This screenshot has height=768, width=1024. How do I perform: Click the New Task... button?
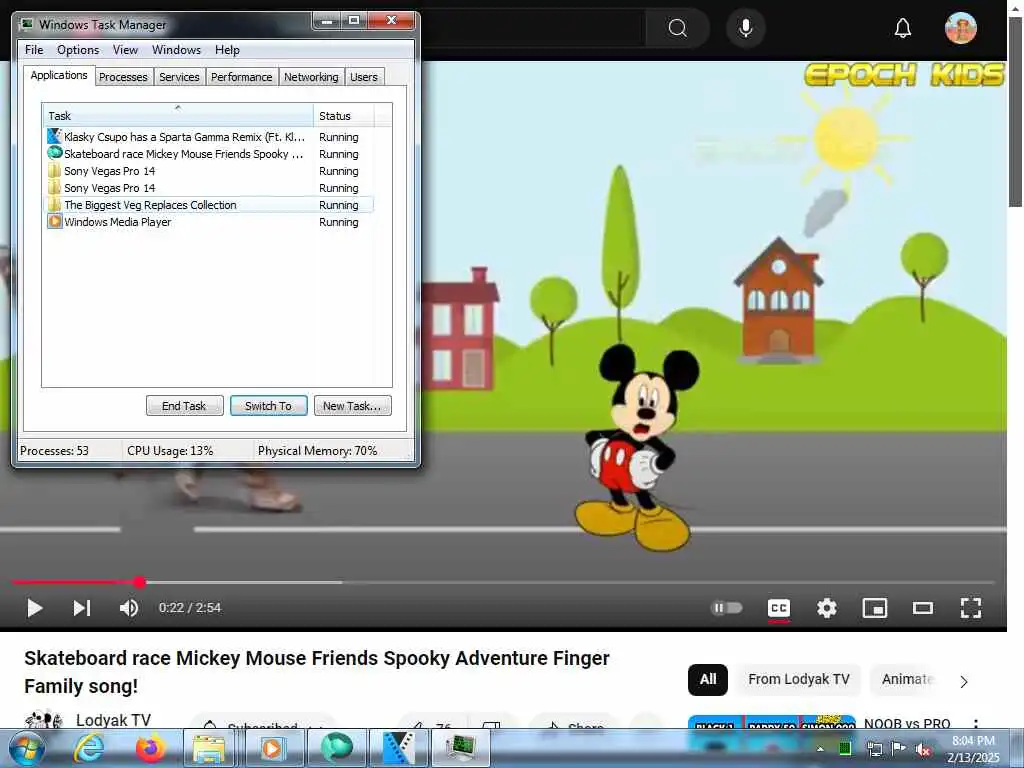click(353, 406)
